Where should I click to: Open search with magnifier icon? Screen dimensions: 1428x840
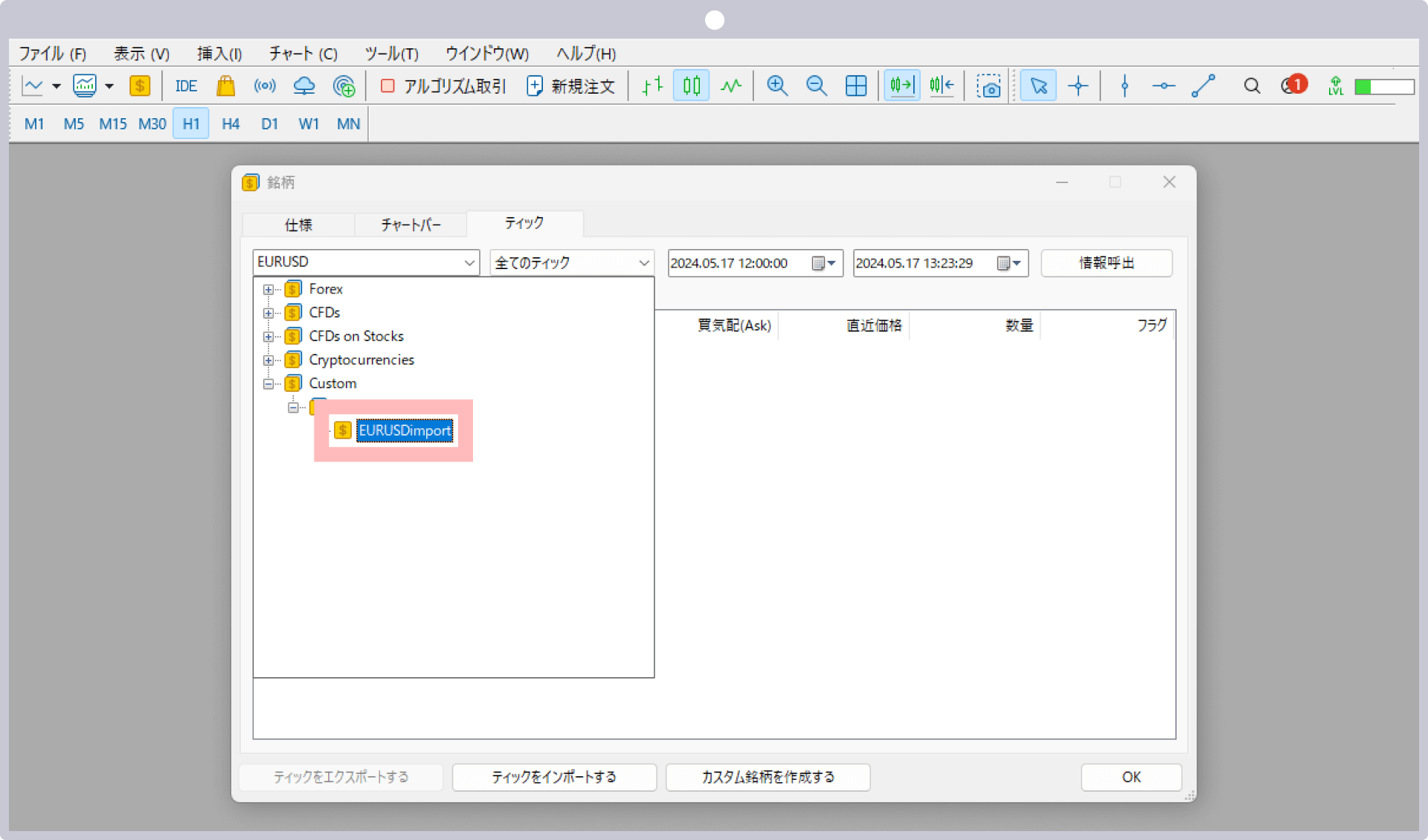click(1252, 86)
